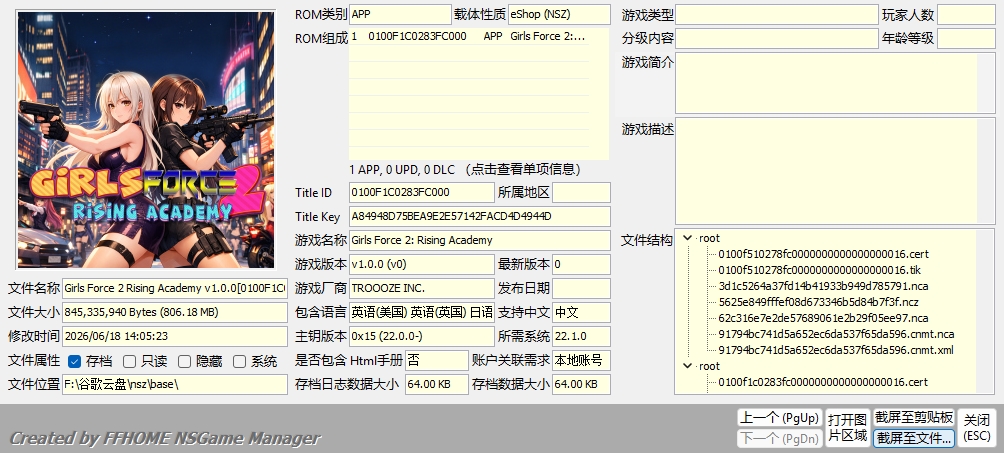This screenshot has height=453, width=1004.
Task: Click the 最新版本 field showing 0
Action: [x=581, y=264]
